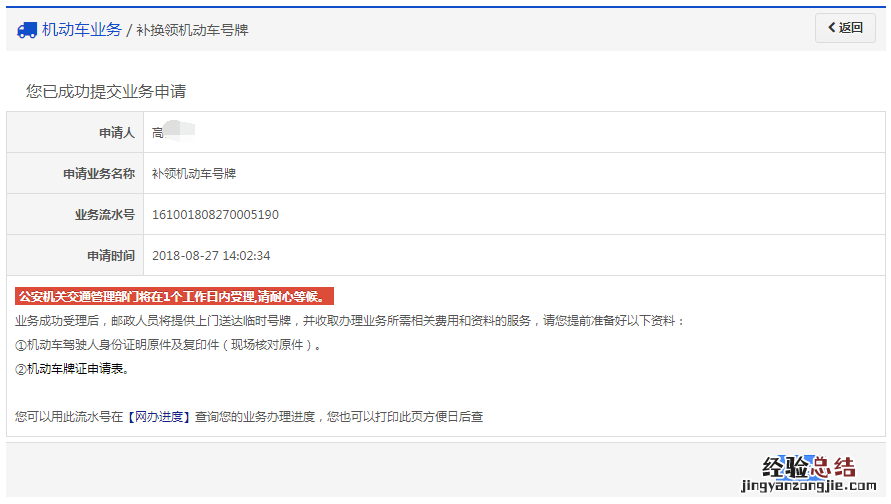Screen dimensions: 891x504
Task: Click the applicant name value 高
Action: [157, 133]
